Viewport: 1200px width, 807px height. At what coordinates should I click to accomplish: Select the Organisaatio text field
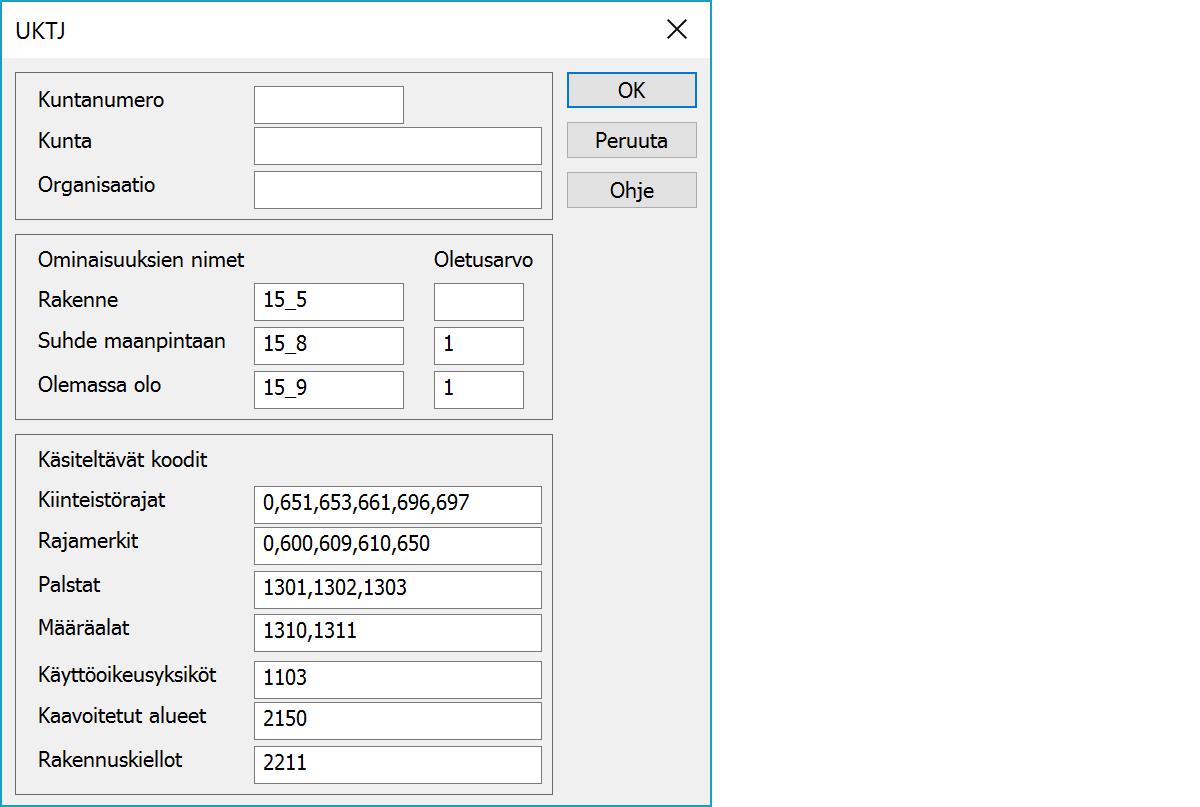pyautogui.click(x=397, y=190)
